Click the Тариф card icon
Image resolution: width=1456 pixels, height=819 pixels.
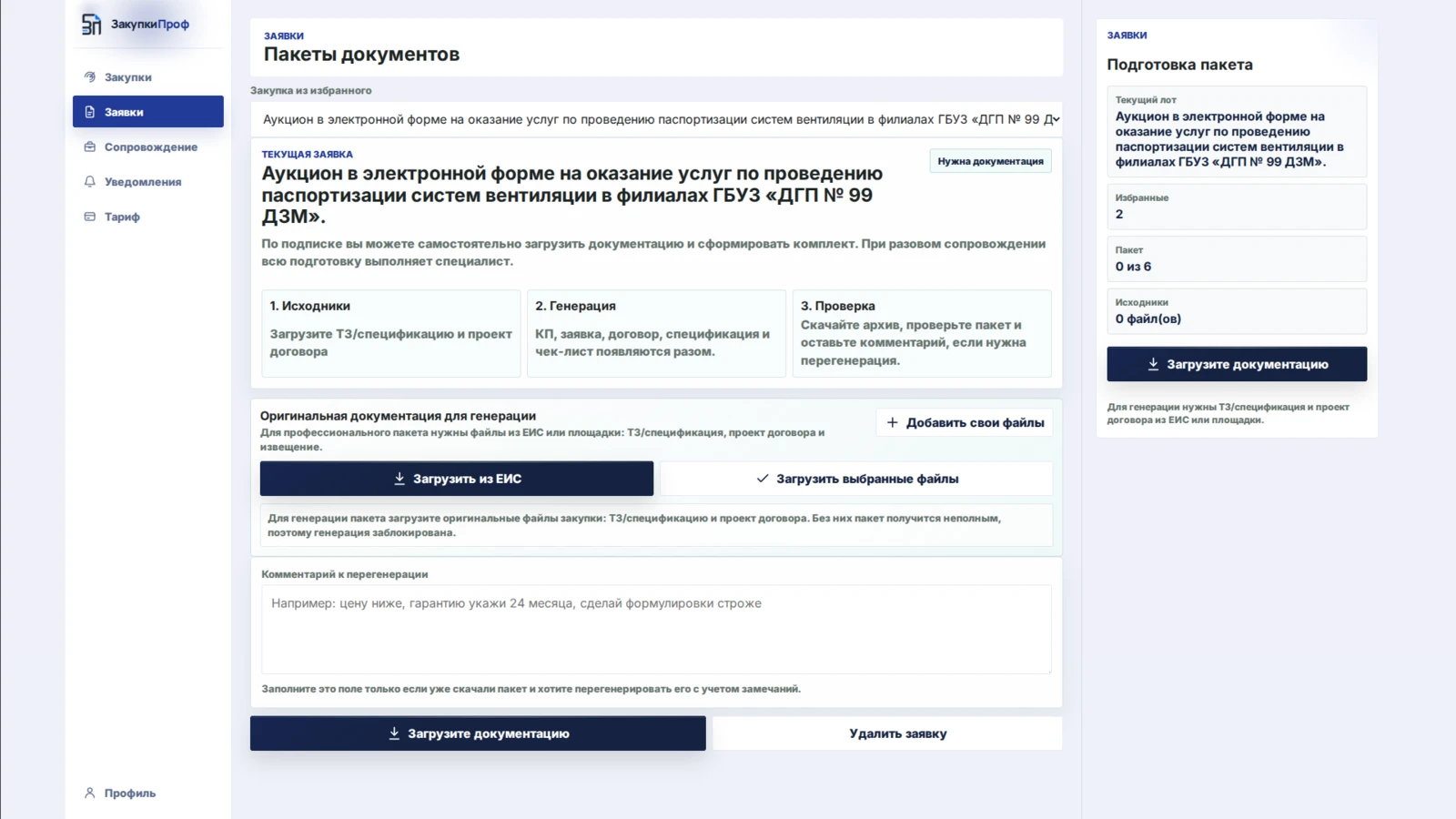click(89, 217)
